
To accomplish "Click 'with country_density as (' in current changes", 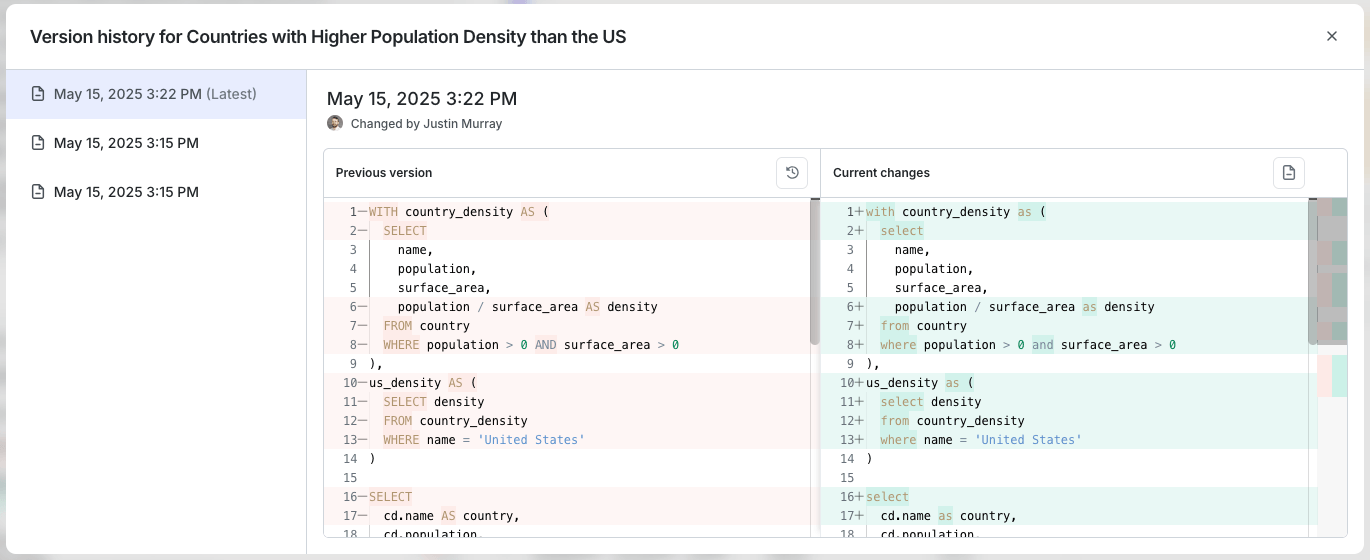I will (x=956, y=212).
